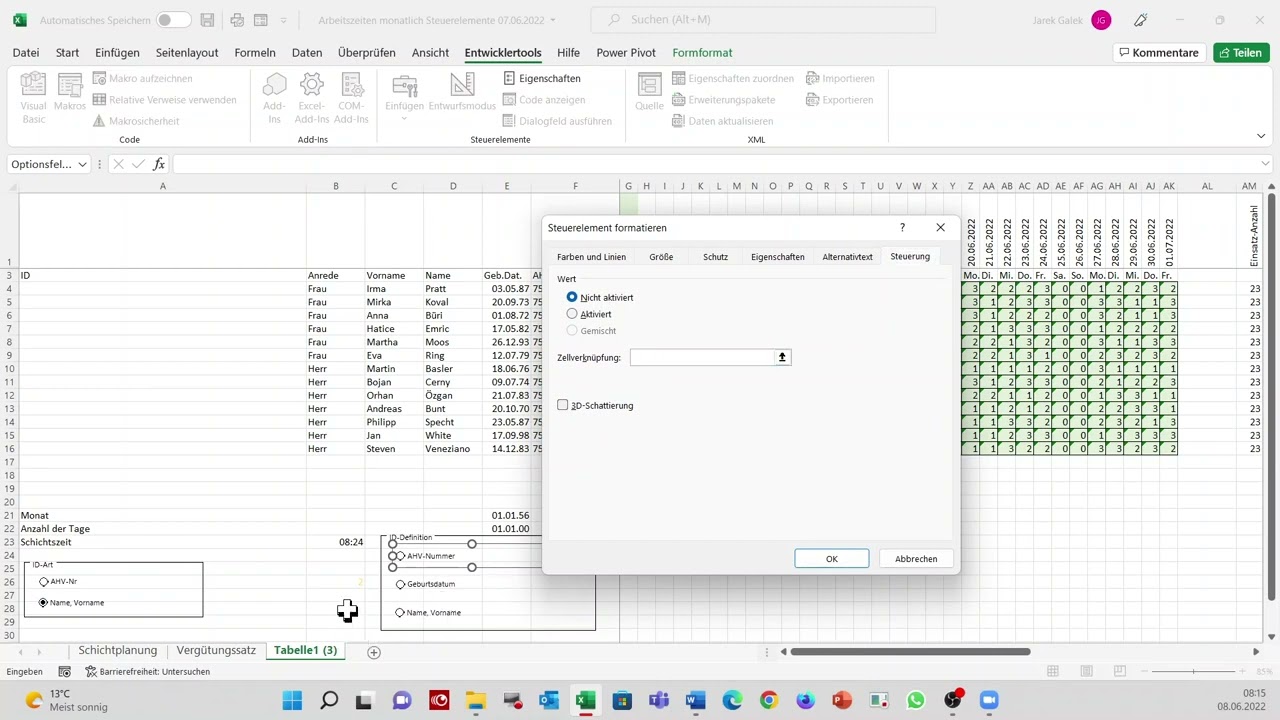The height and width of the screenshot is (720, 1280).
Task: Click Dialogfeld ausführen in ribbon
Action: (557, 121)
